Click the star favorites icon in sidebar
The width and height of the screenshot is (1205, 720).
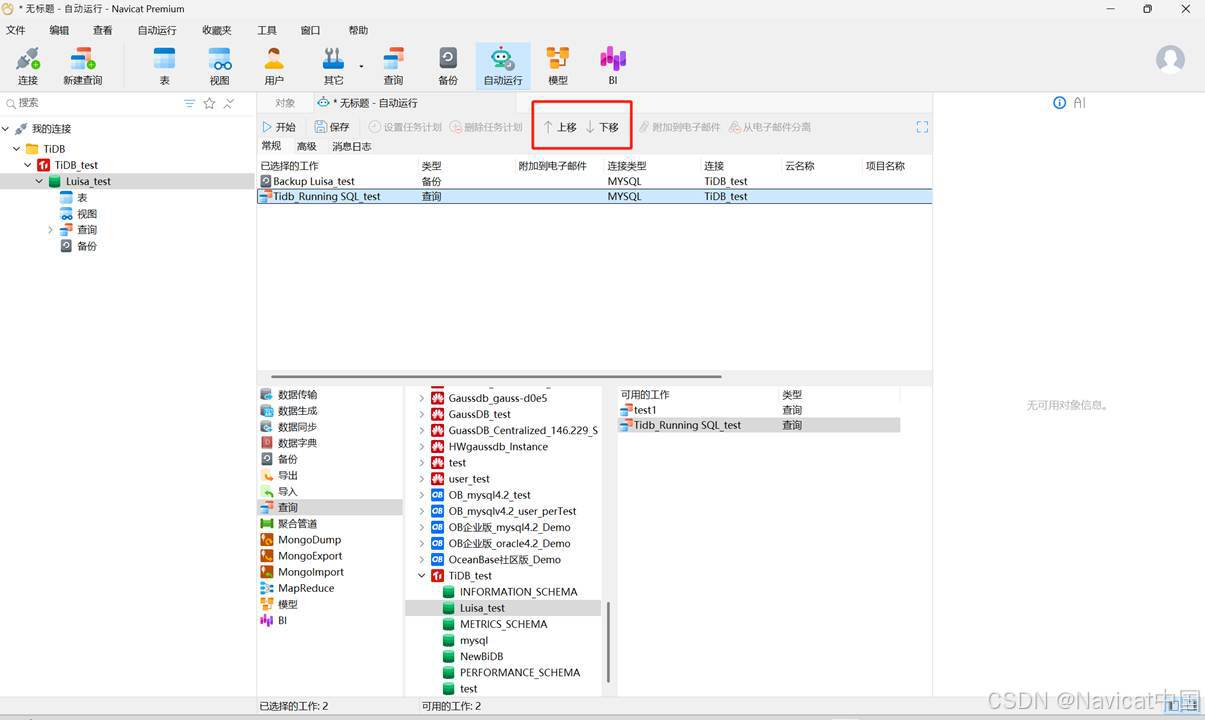coord(209,103)
